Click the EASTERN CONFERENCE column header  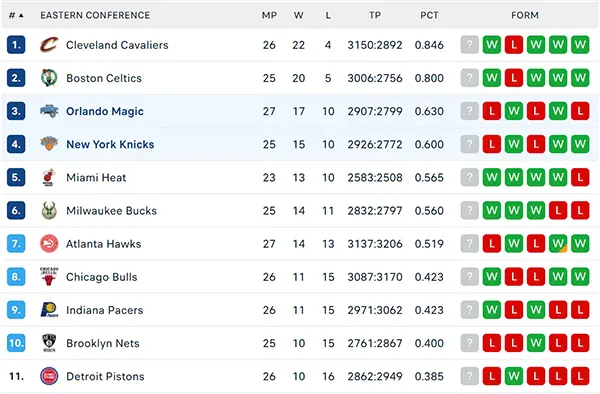[x=95, y=15]
